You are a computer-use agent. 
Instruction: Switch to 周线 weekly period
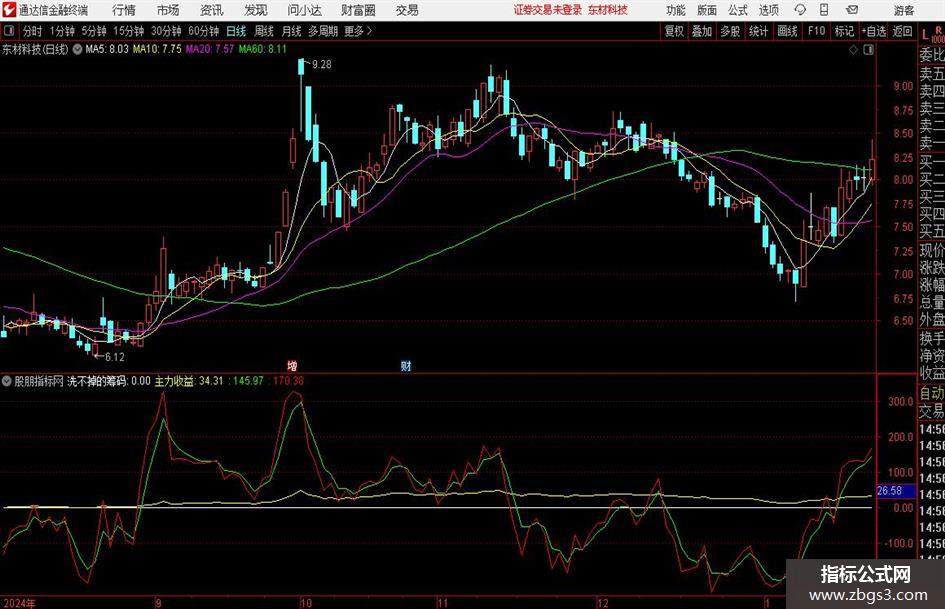pos(264,31)
